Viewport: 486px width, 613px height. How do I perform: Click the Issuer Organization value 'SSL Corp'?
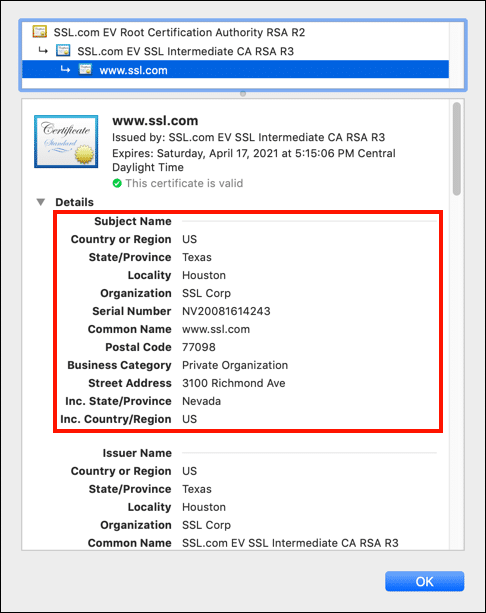pyautogui.click(x=206, y=525)
